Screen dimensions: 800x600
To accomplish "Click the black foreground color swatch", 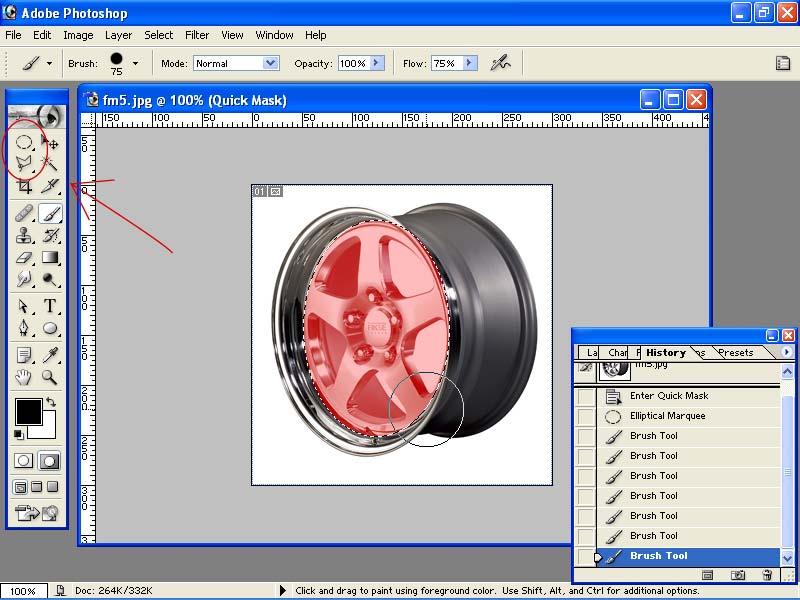I will tap(28, 411).
